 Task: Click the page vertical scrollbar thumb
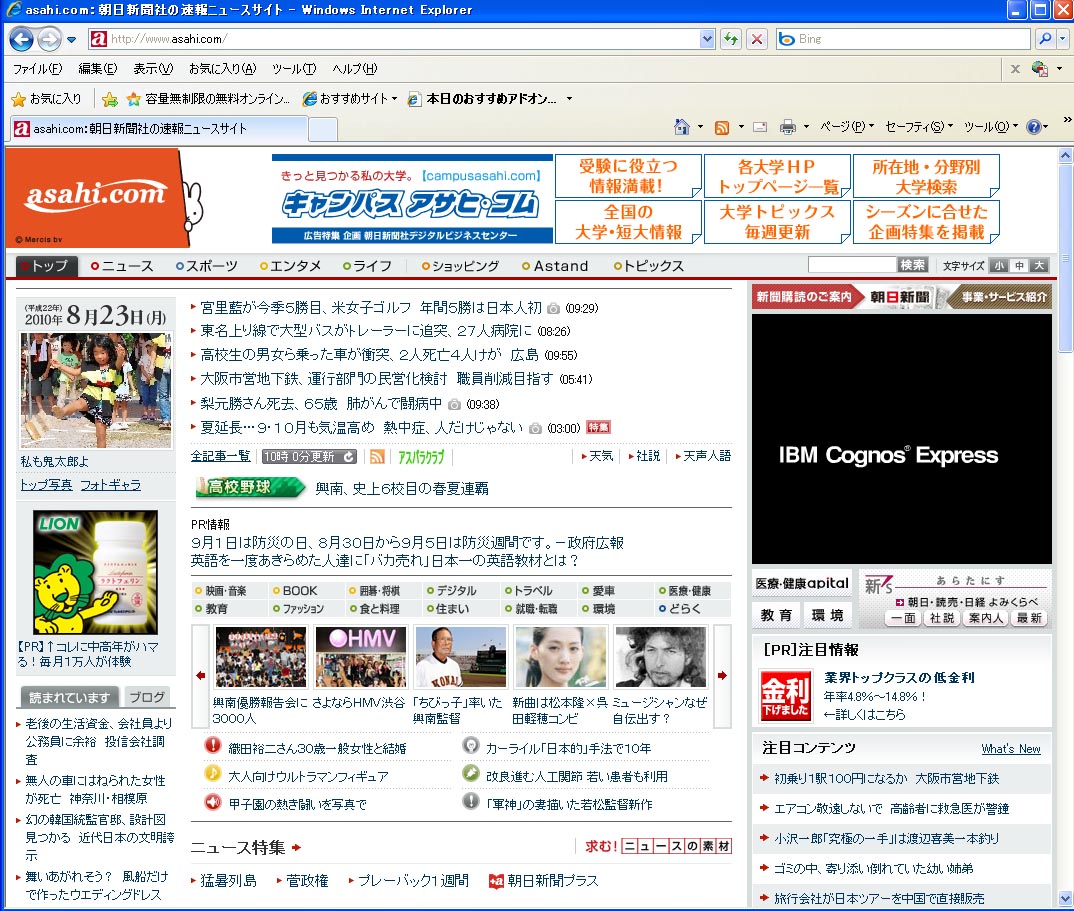tap(1065, 258)
